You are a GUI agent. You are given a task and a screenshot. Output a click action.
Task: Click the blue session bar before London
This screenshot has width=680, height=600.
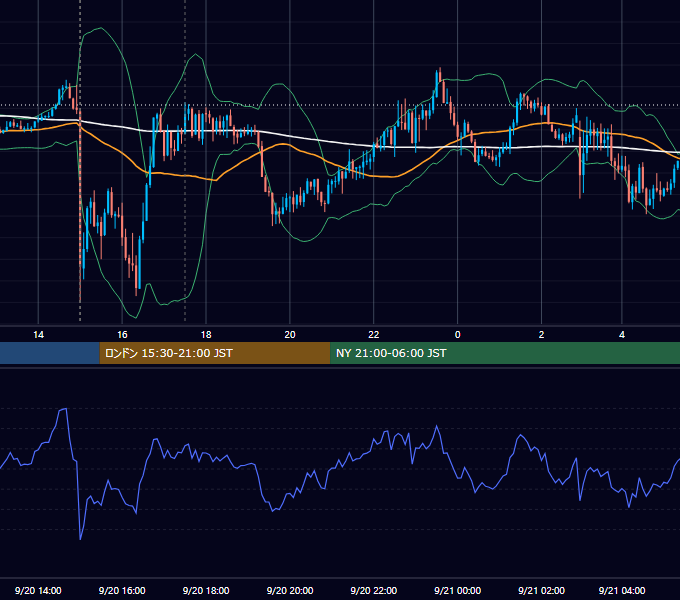50,353
